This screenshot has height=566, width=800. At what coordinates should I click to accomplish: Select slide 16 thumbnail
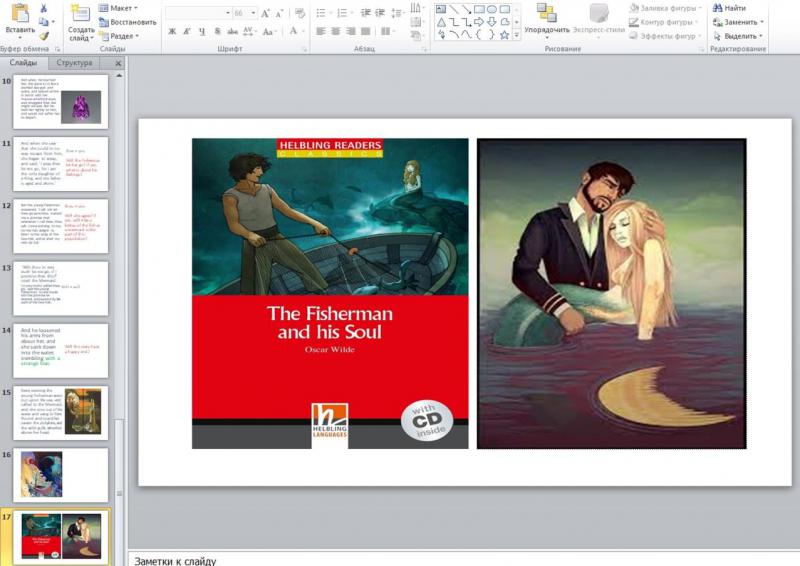(61, 475)
